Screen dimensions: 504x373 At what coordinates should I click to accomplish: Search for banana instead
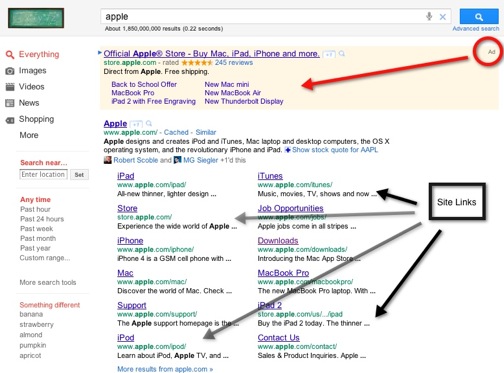tap(31, 314)
